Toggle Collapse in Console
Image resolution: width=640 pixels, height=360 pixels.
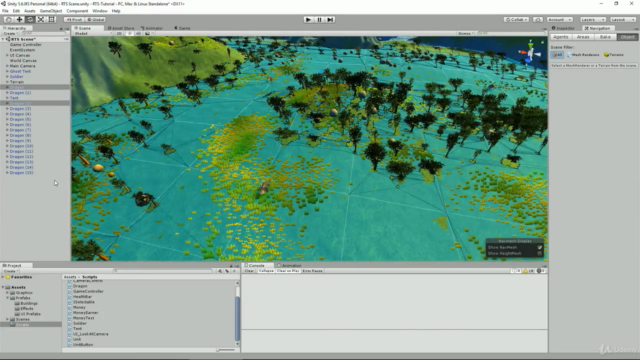click(x=266, y=271)
